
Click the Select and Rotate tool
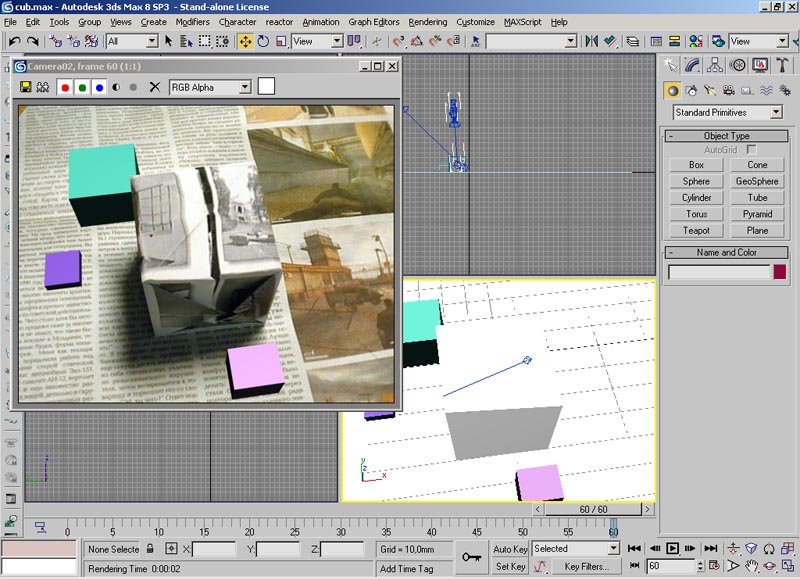click(x=263, y=41)
